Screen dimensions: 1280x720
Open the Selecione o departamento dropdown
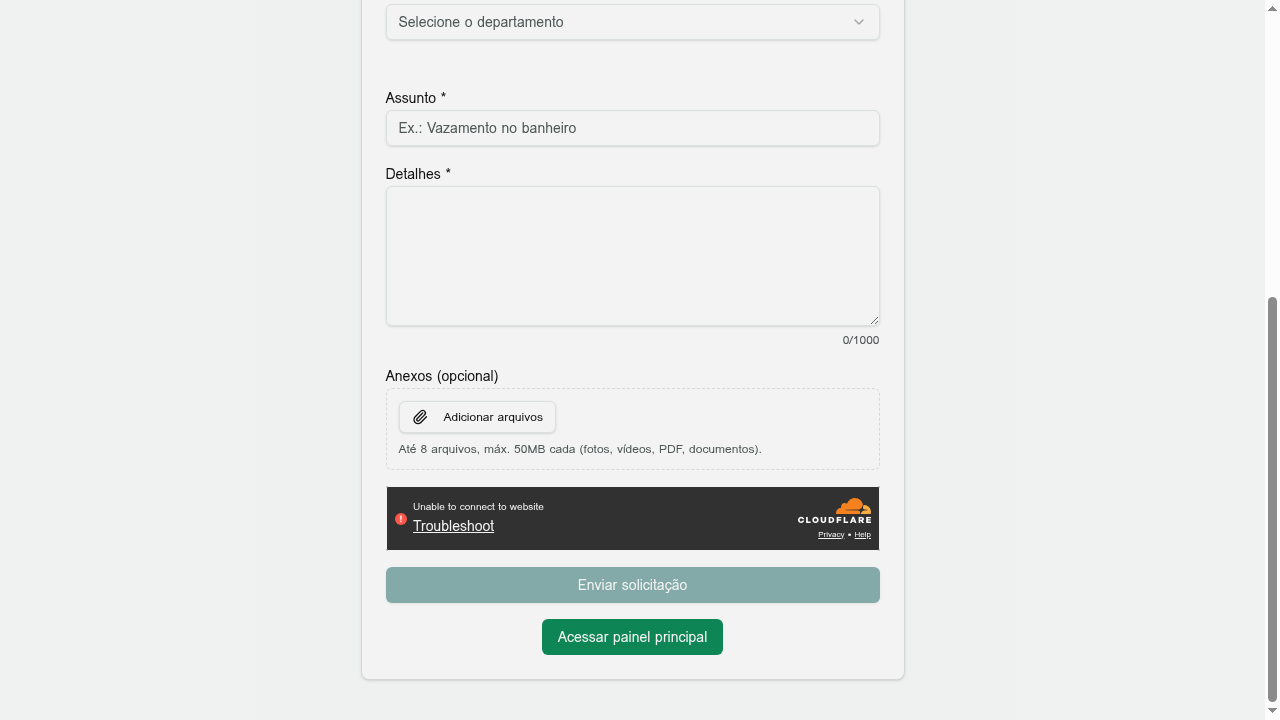coord(633,22)
